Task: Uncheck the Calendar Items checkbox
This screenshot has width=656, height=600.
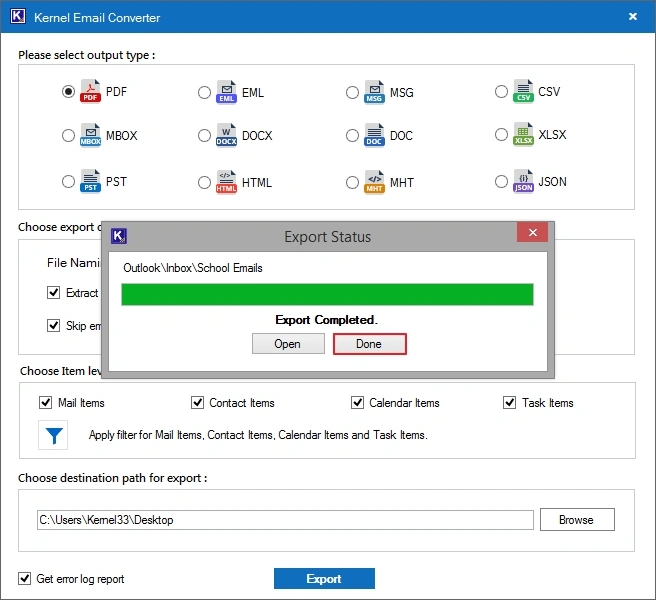Action: 357,403
